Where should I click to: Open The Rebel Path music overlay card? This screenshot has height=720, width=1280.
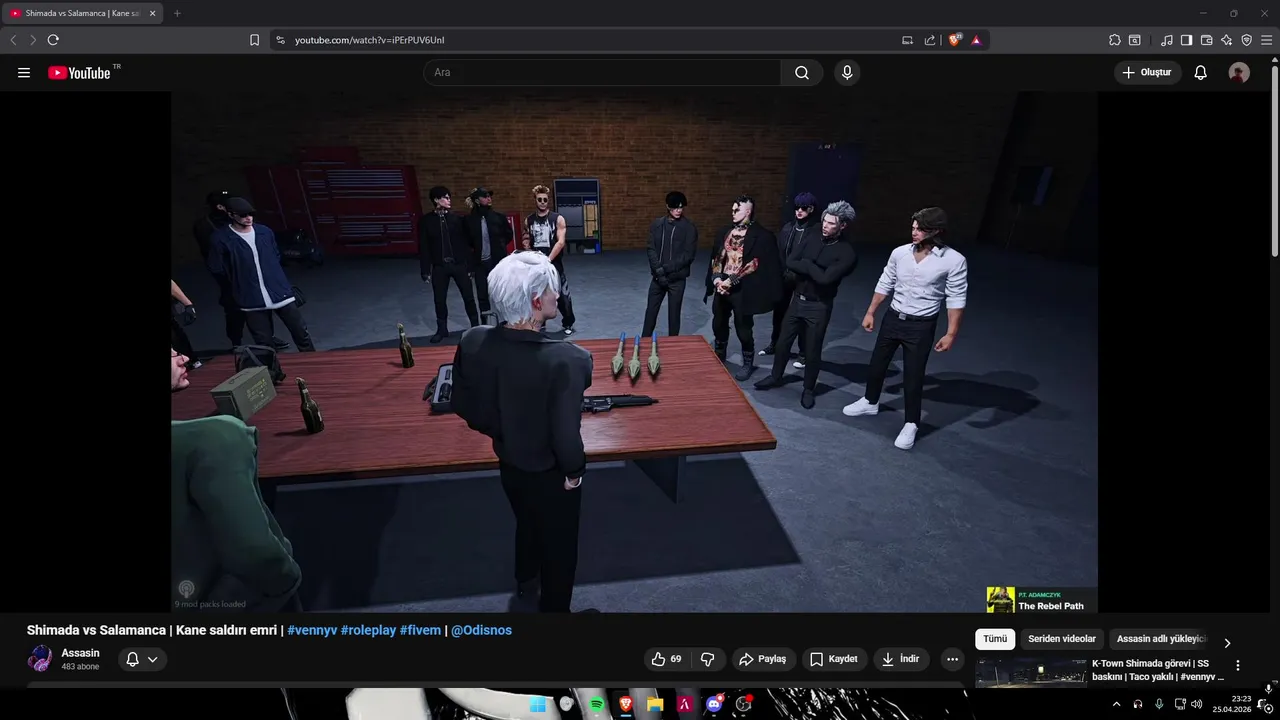pyautogui.click(x=1042, y=599)
